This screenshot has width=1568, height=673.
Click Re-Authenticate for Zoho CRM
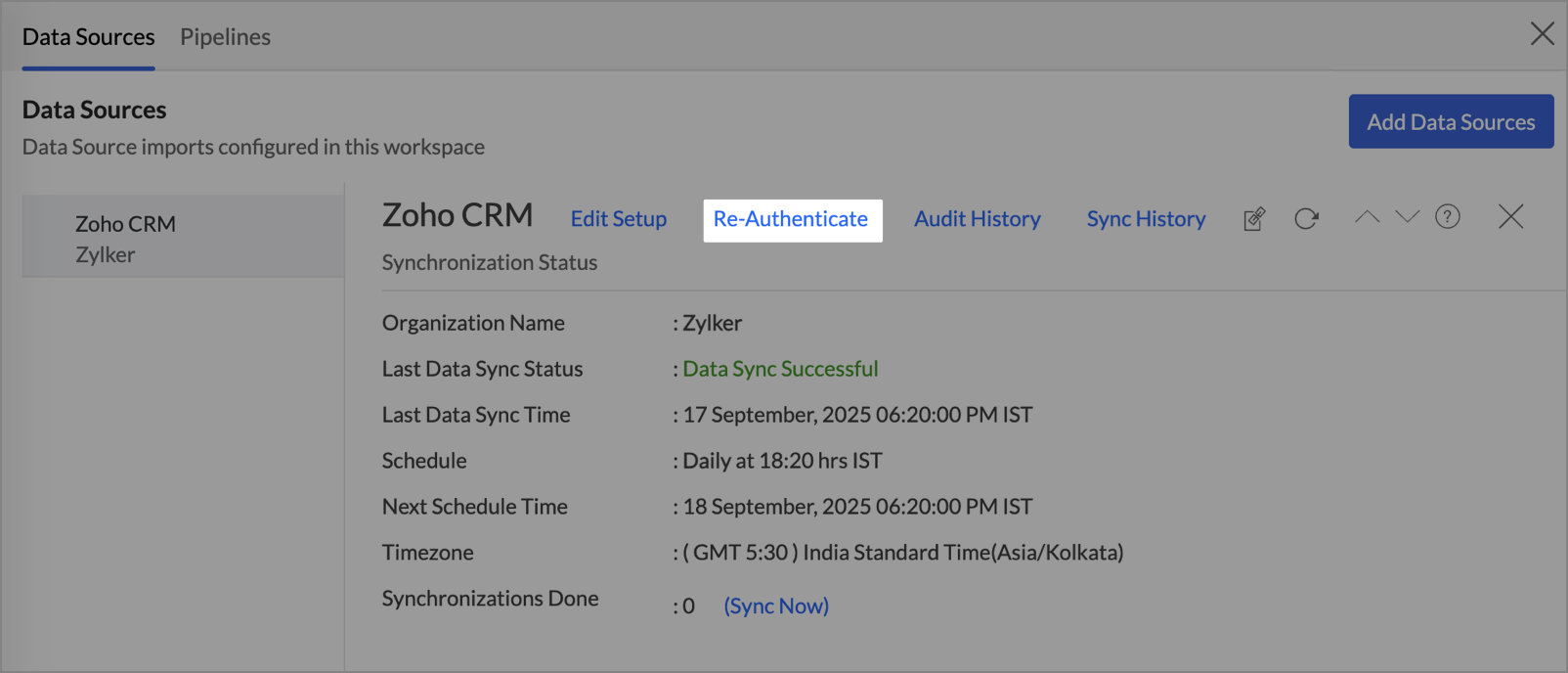tap(791, 219)
